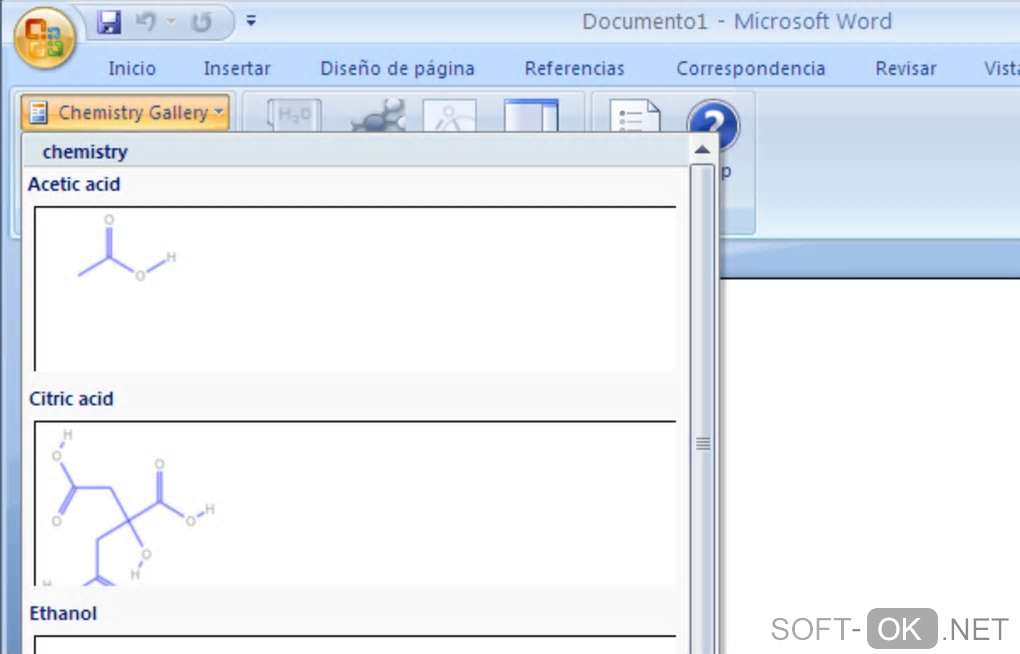Screen dimensions: 1020x654
Task: Insert the Acetic acid structure
Action: [355, 288]
